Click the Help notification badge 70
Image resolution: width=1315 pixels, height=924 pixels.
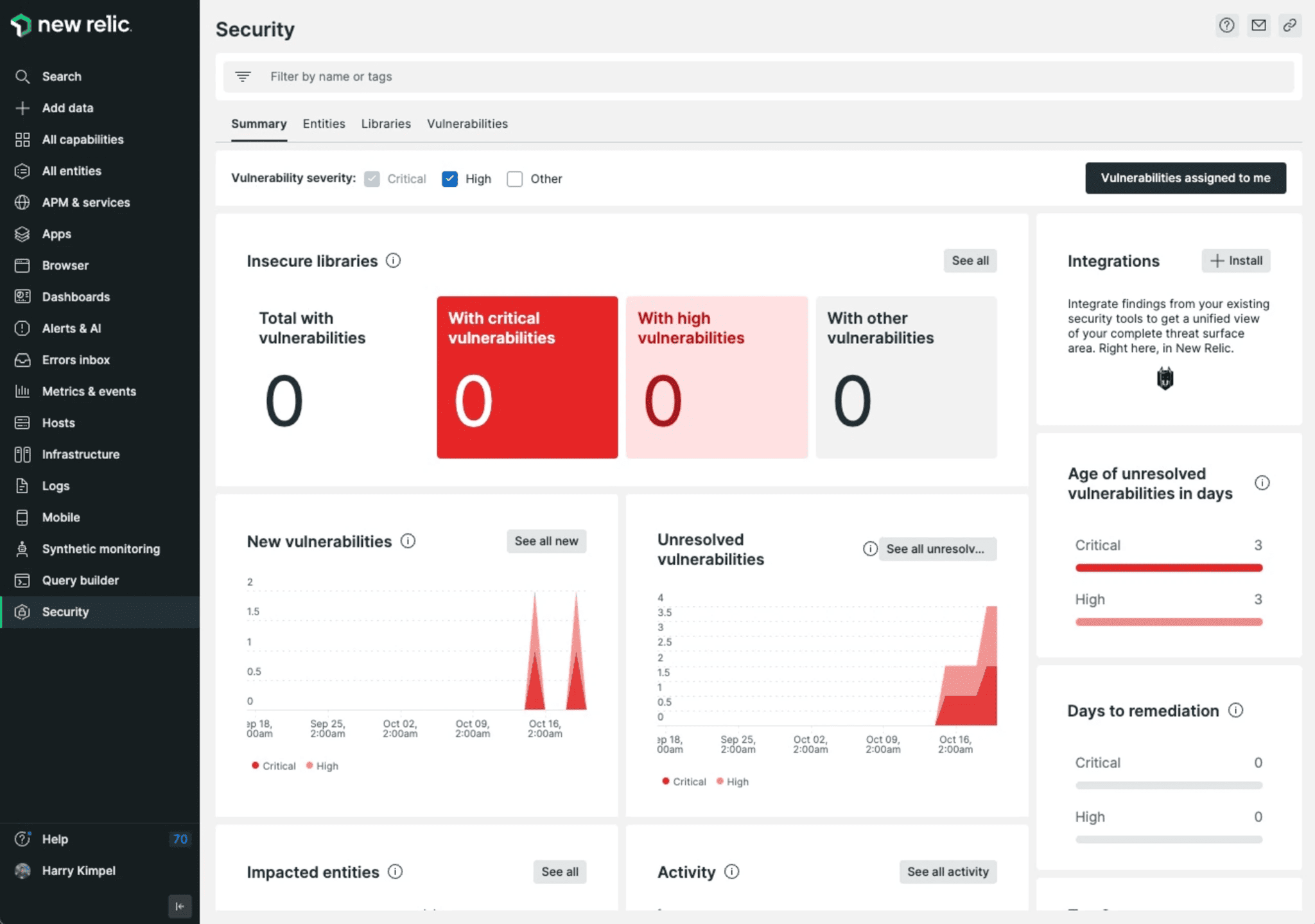(x=180, y=839)
